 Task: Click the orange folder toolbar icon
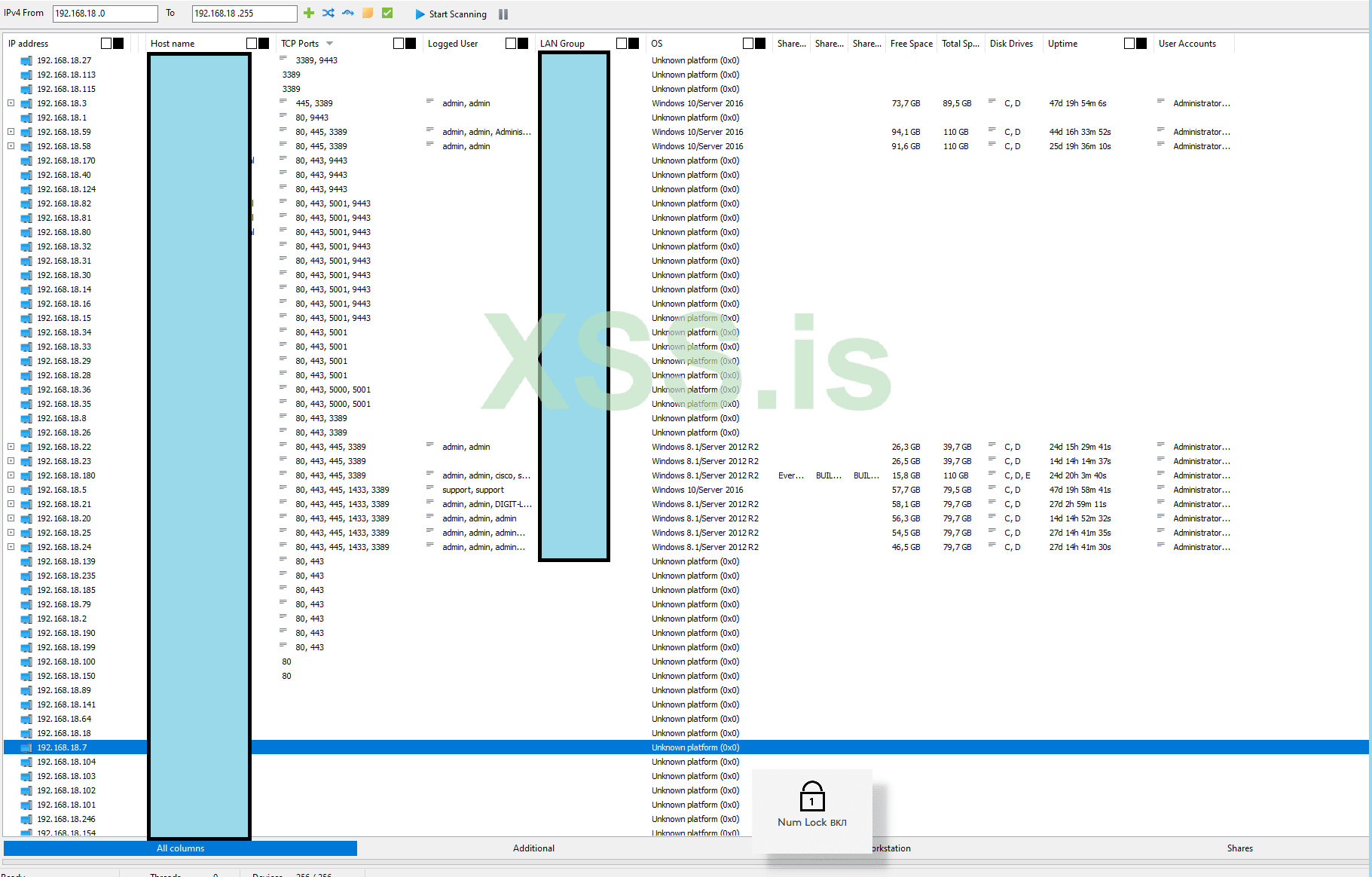point(368,13)
